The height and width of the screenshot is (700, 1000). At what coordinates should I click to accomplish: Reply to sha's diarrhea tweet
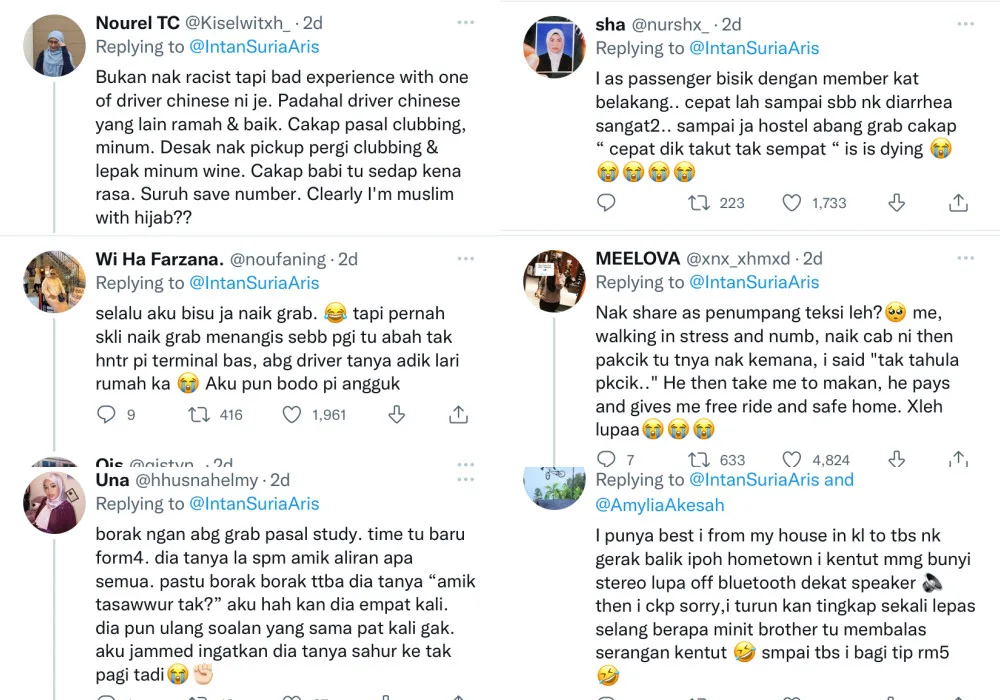(x=606, y=203)
